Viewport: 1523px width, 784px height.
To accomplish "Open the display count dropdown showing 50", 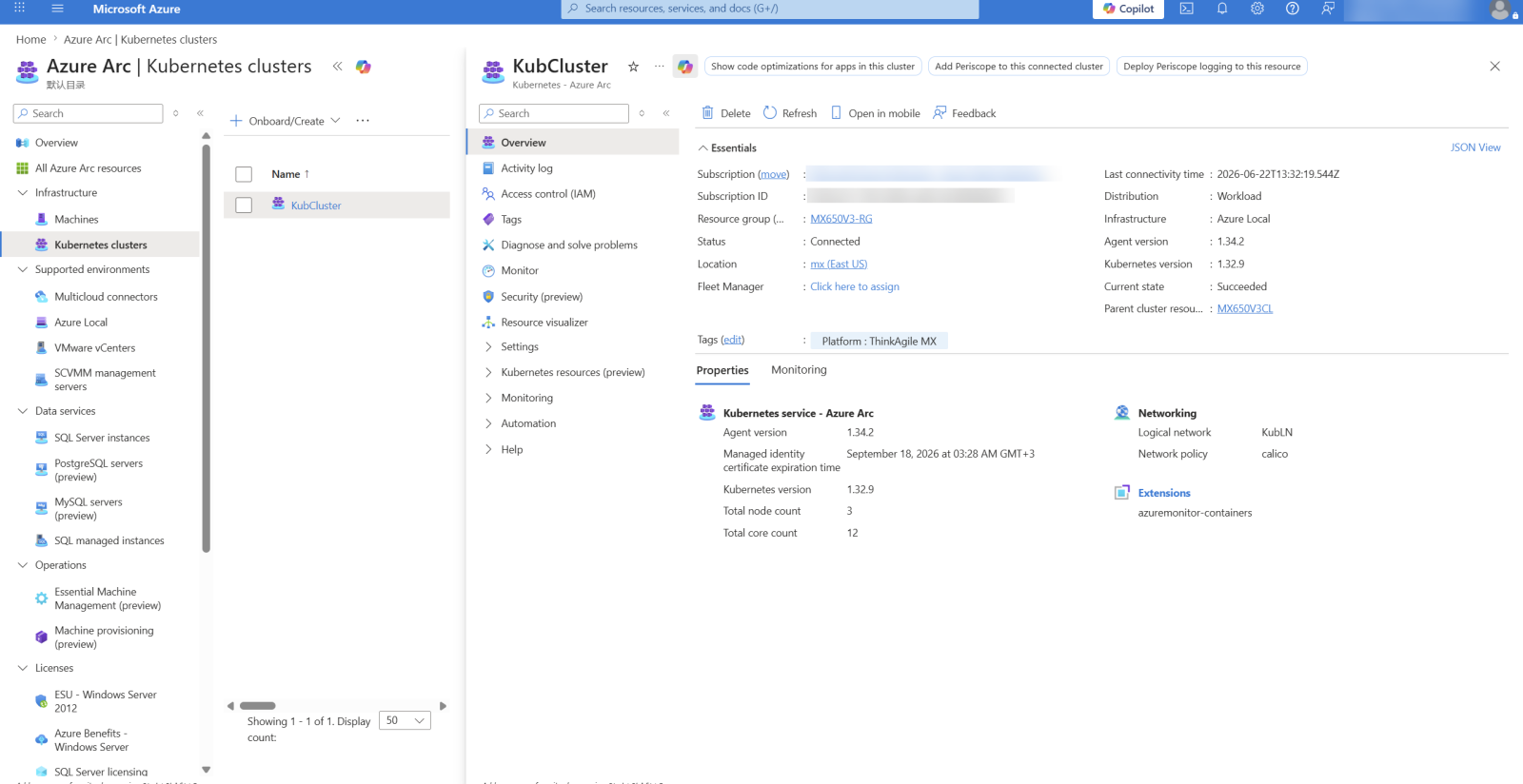I will [x=405, y=721].
